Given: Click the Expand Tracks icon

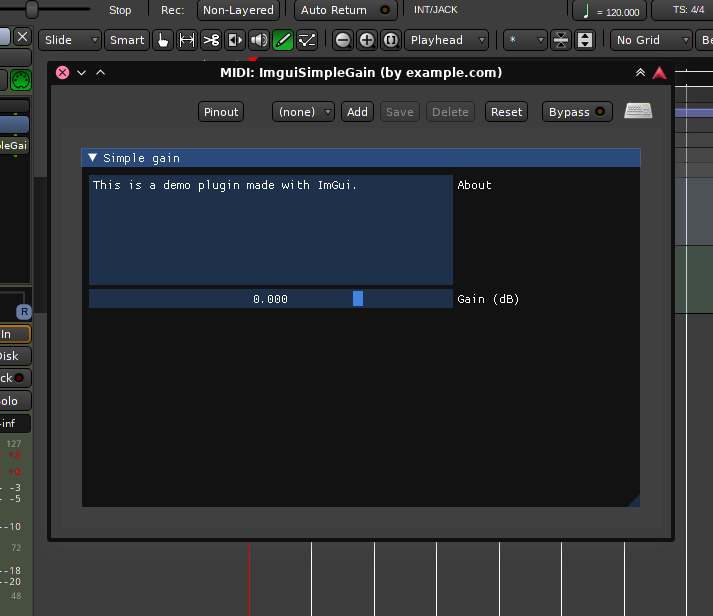Looking at the screenshot, I should 585,40.
